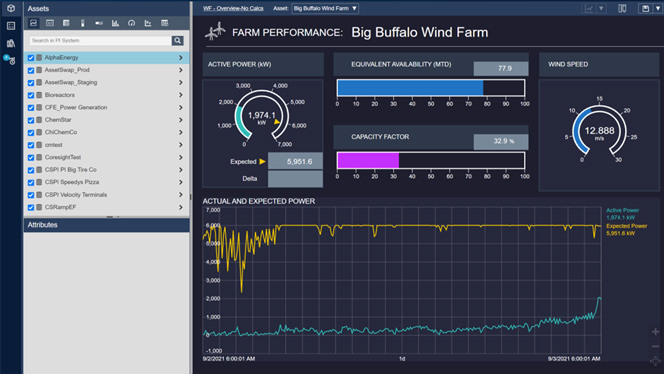Open WF - Overview-No Calcs display link
Viewport: 664px width, 374px height.
click(233, 8)
